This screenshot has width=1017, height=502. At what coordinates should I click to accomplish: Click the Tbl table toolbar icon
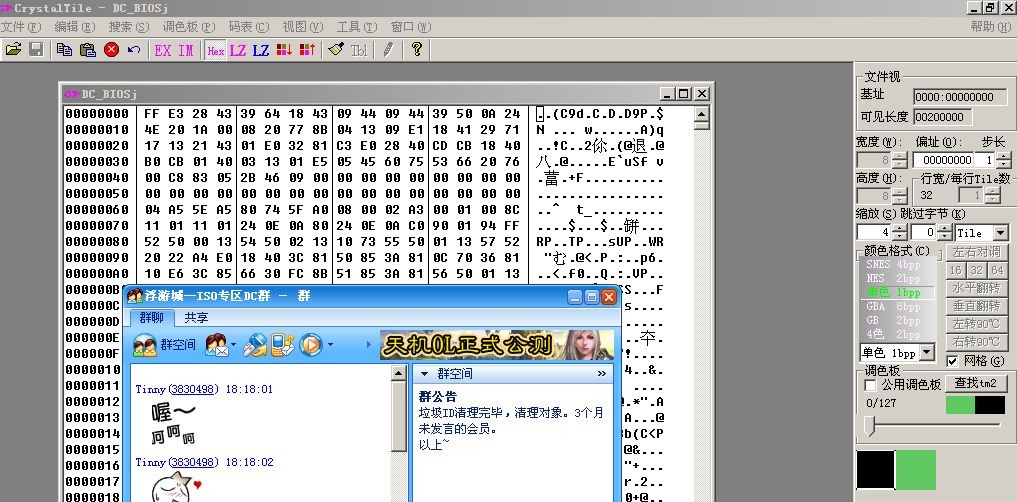(359, 49)
